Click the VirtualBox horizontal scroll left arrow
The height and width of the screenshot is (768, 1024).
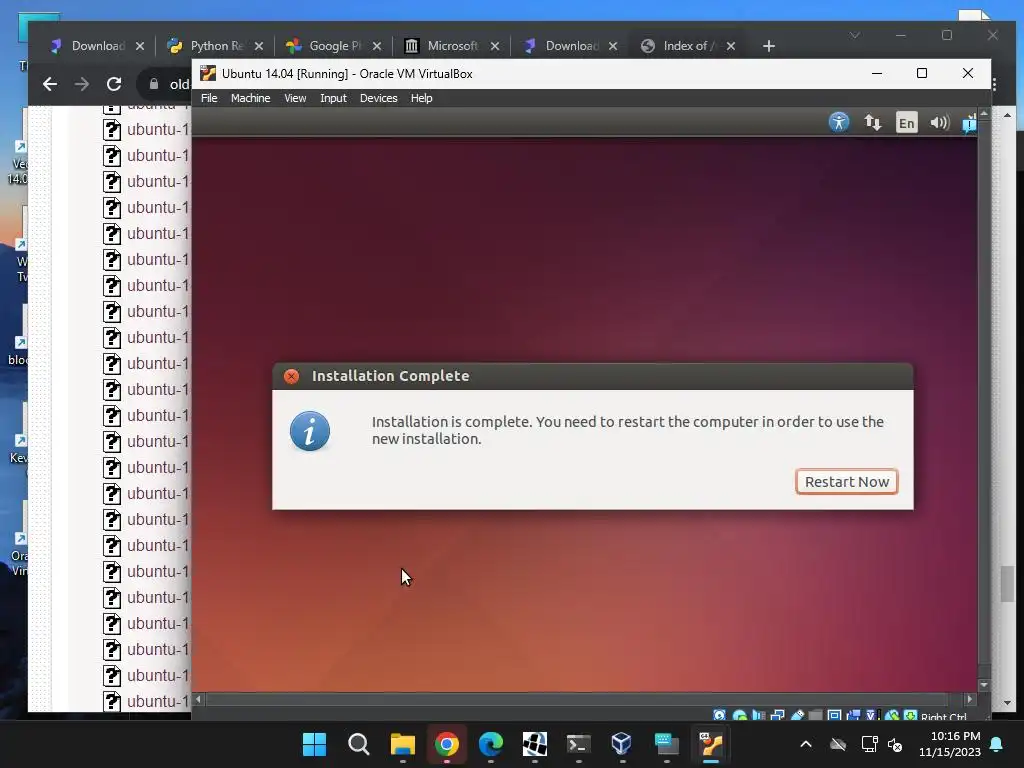(199, 699)
